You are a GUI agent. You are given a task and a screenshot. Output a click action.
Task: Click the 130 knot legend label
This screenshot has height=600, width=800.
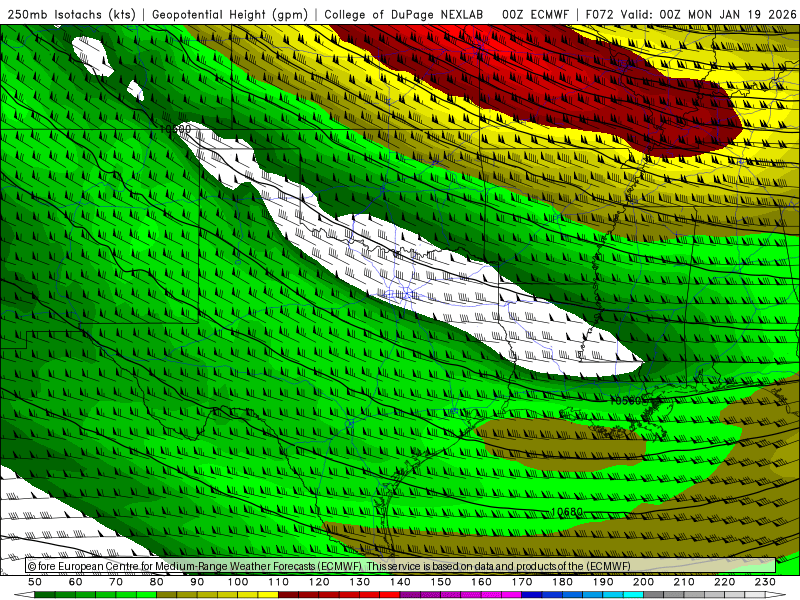click(x=359, y=582)
